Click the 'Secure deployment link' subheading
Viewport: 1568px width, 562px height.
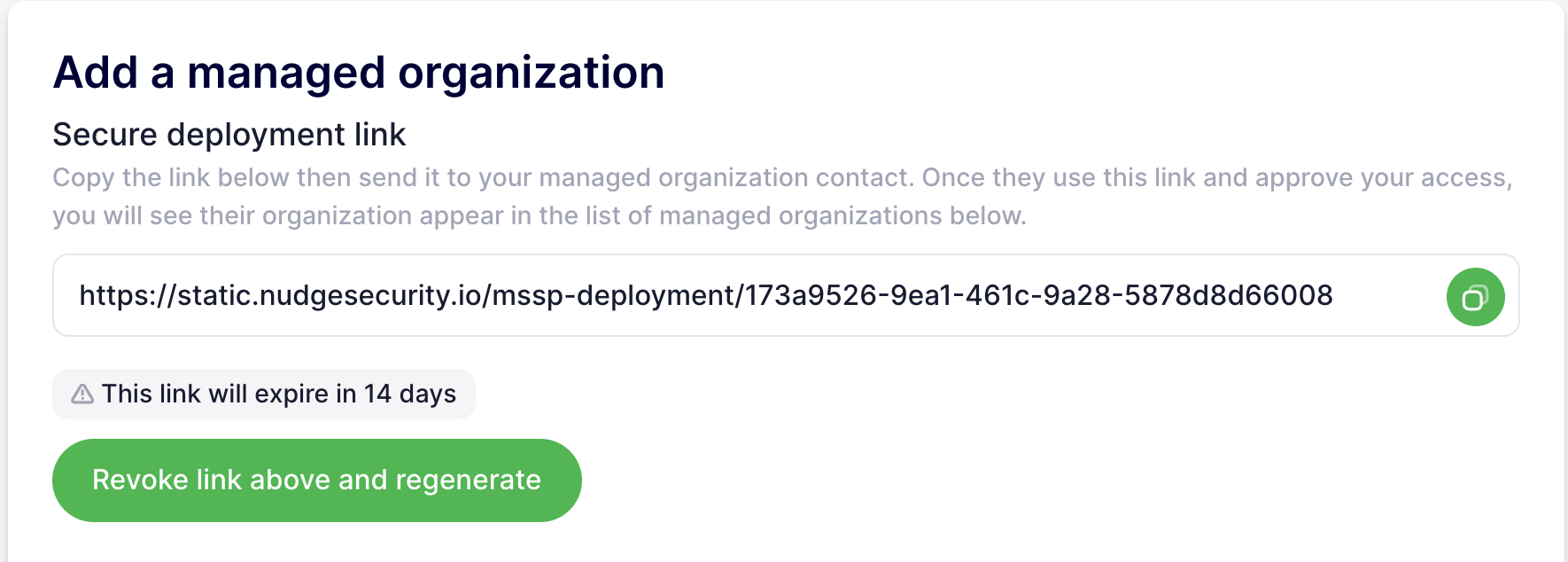pyautogui.click(x=229, y=135)
